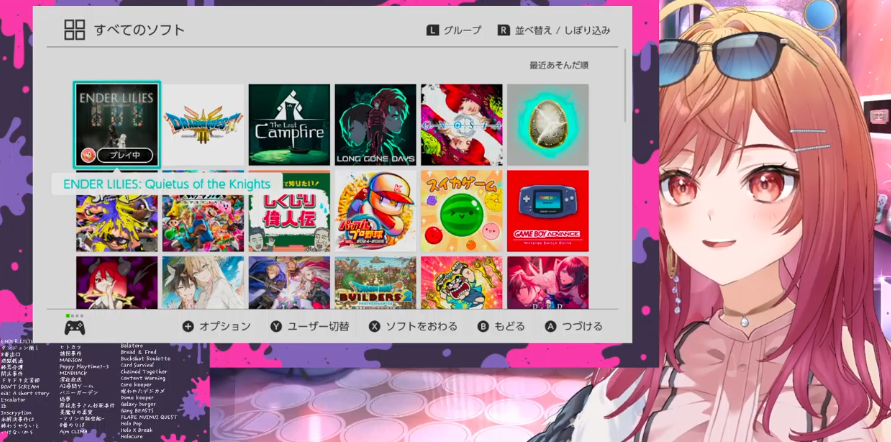Viewport: 891px width, 442px height.
Task: Open the dark-haired man and blonde girl tile
Action: (203, 282)
